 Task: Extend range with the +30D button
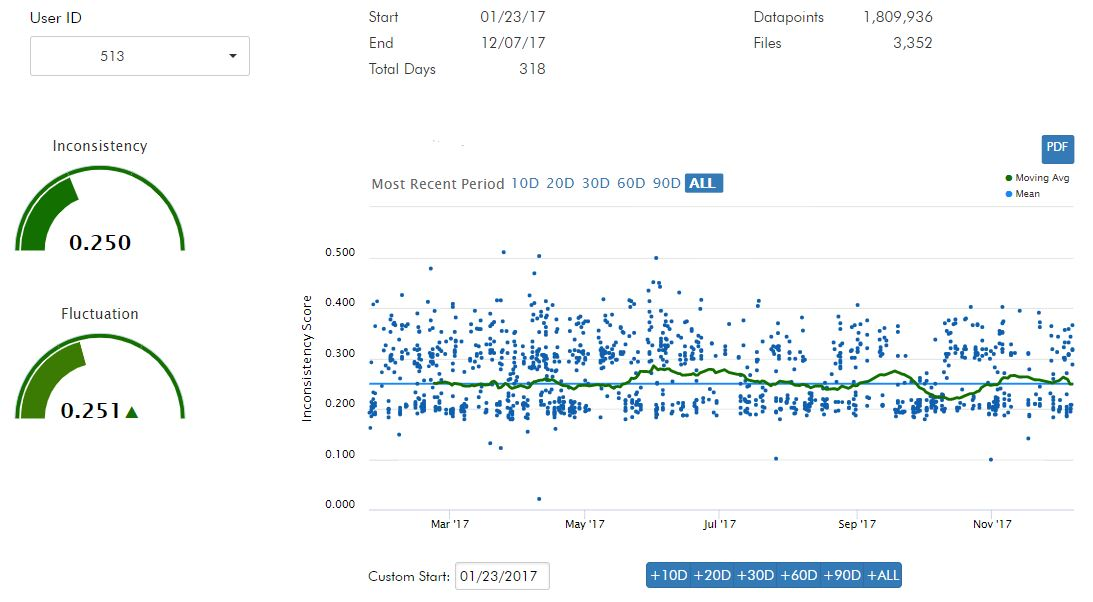coord(756,576)
